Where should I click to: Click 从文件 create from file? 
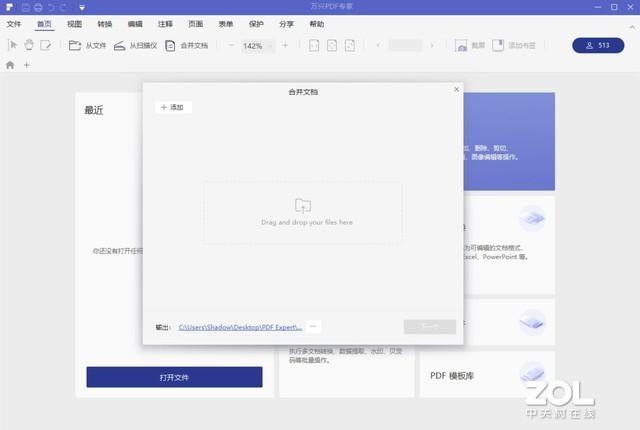point(87,45)
